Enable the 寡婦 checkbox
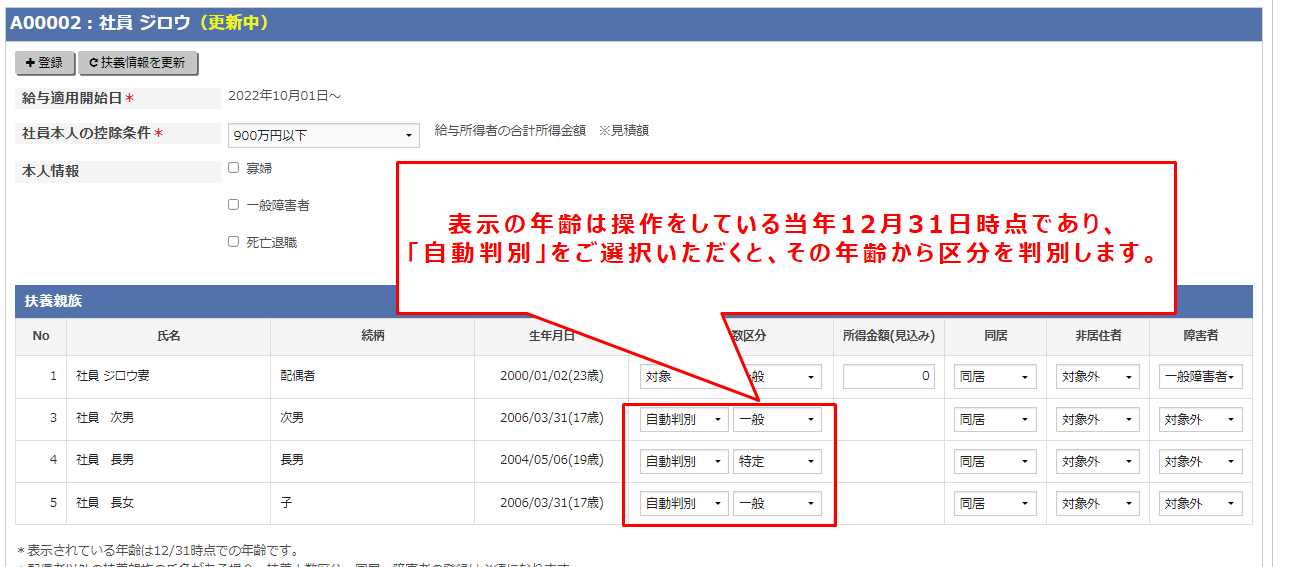Image resolution: width=1291 pixels, height=567 pixels. point(233,168)
